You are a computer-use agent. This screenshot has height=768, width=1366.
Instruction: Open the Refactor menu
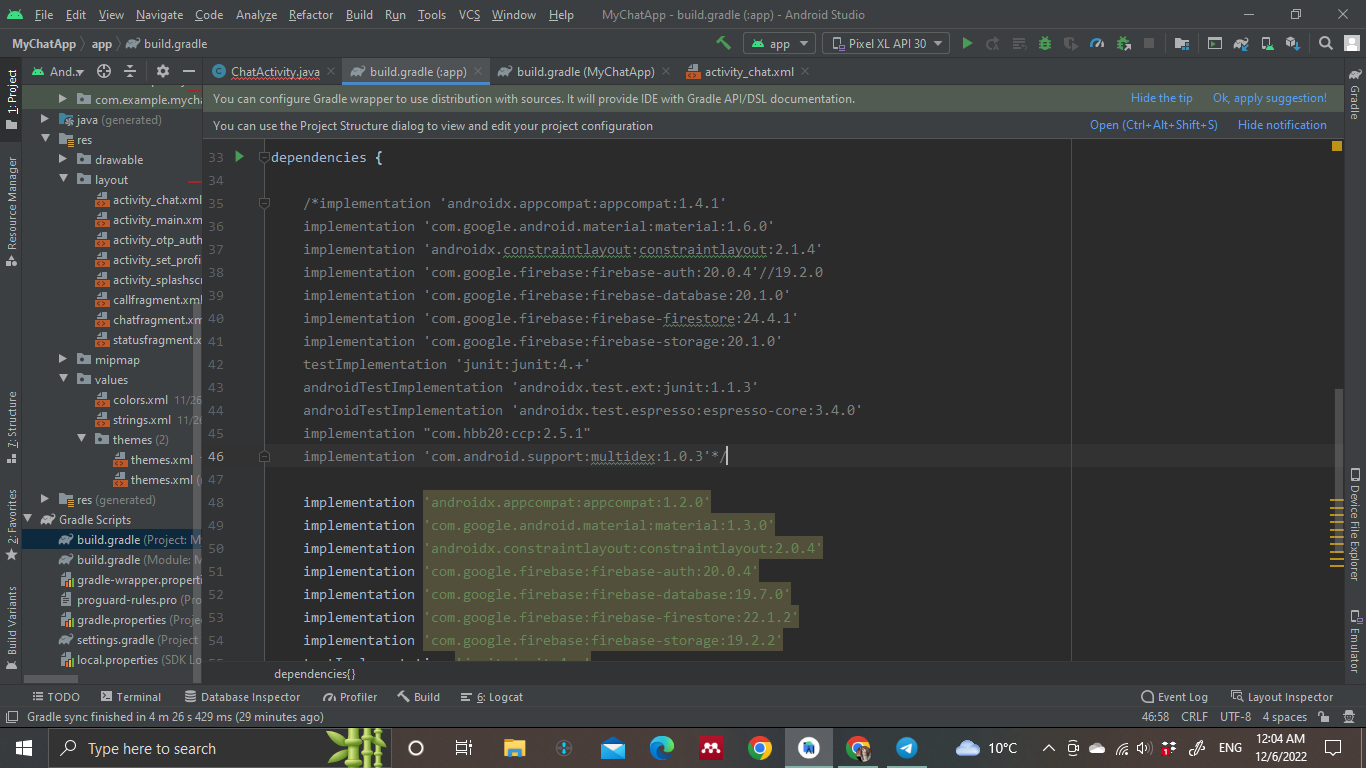[311, 15]
